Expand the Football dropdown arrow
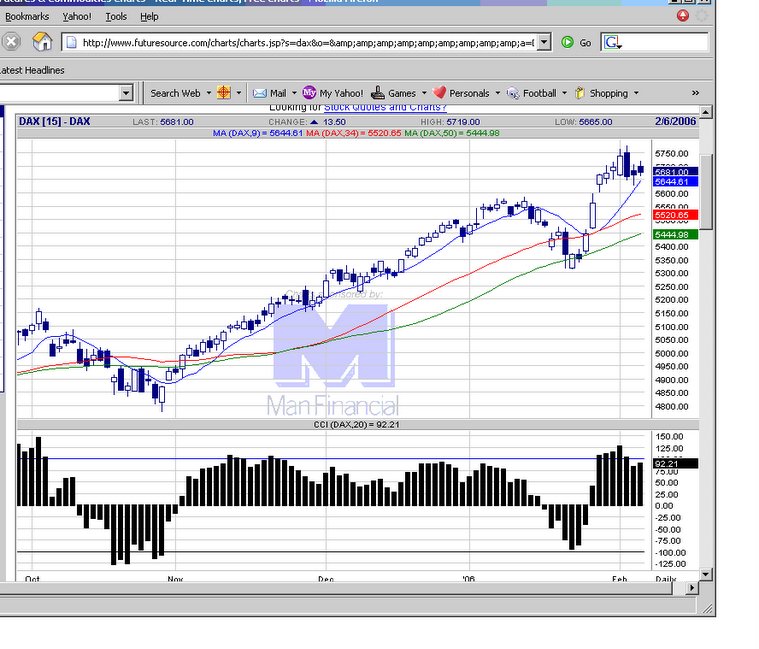Image resolution: width=759 pixels, height=649 pixels. pos(564,93)
